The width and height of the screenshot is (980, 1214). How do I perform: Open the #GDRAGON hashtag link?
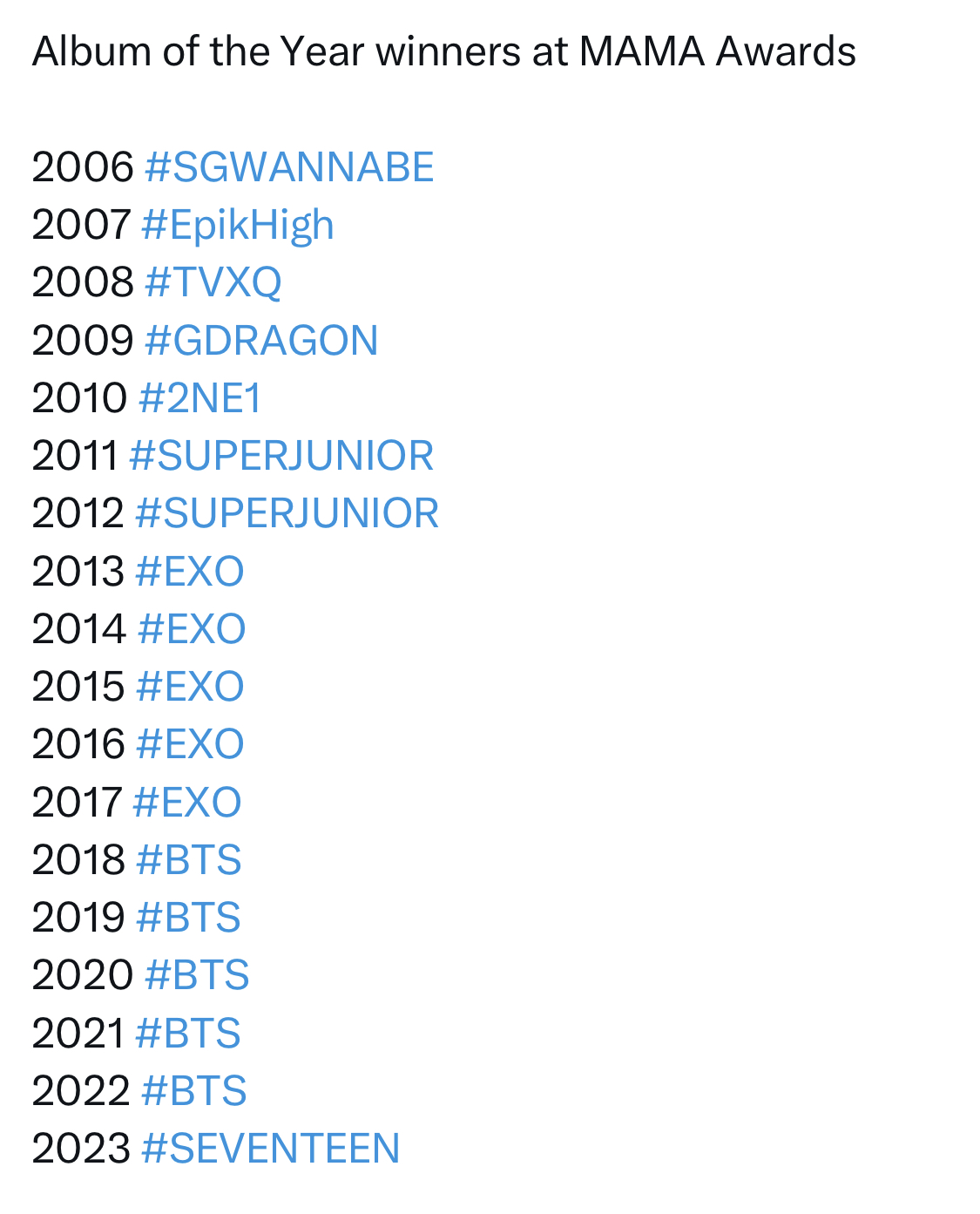click(261, 340)
